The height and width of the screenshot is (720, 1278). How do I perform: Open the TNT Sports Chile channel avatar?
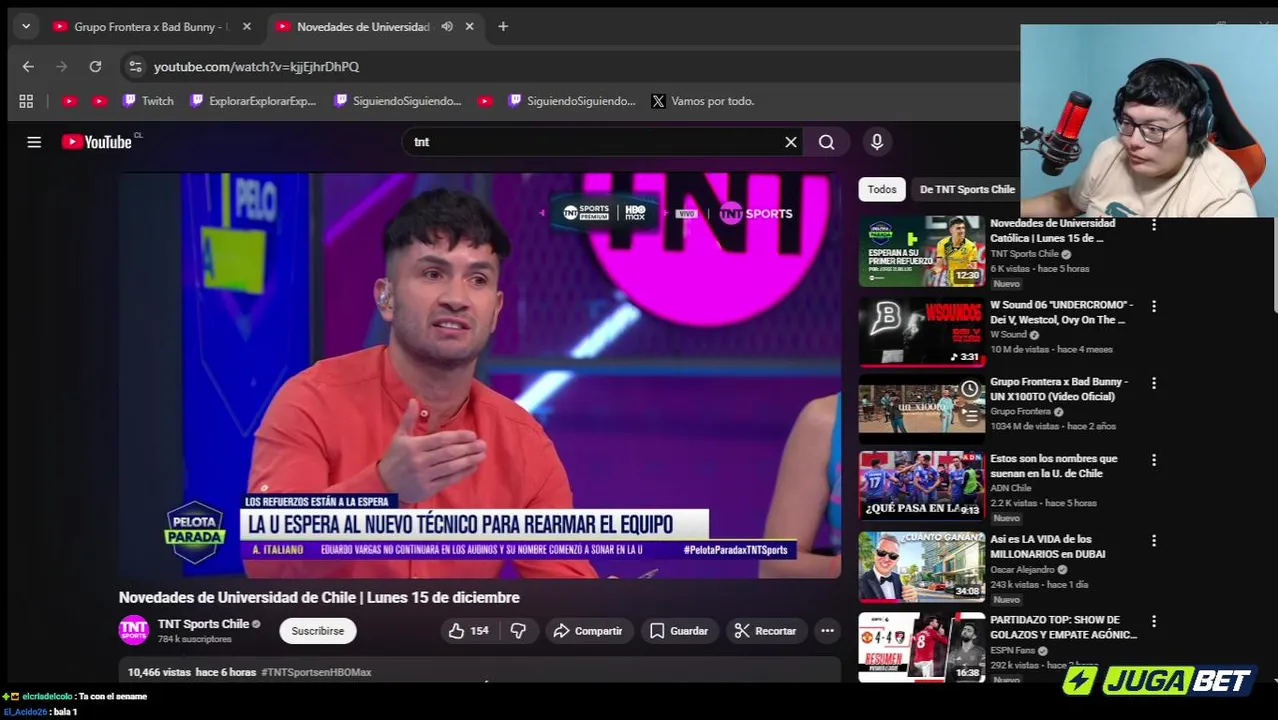pyautogui.click(x=134, y=630)
